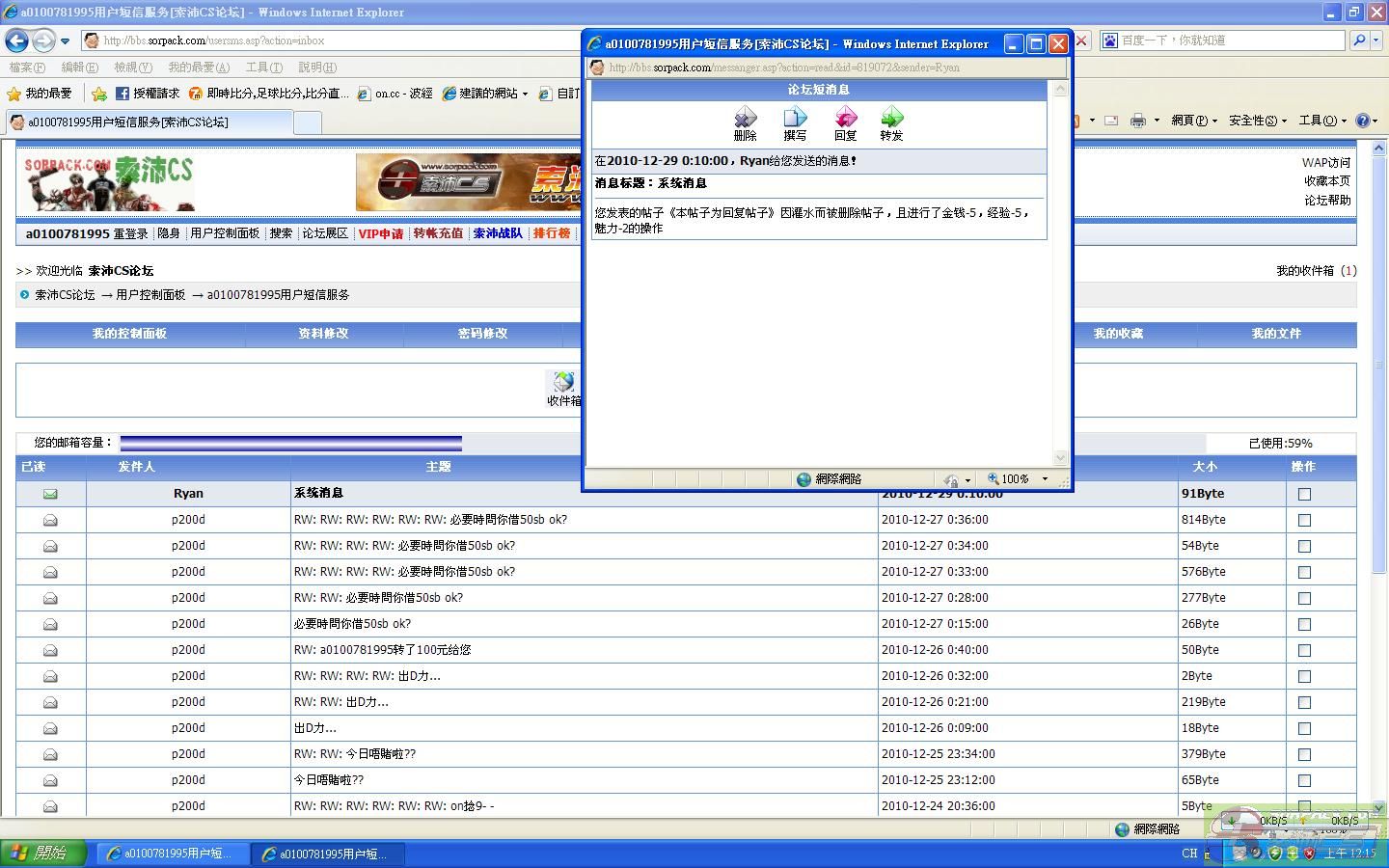
Task: Switch to the 资料修改 tab
Action: [x=323, y=334]
